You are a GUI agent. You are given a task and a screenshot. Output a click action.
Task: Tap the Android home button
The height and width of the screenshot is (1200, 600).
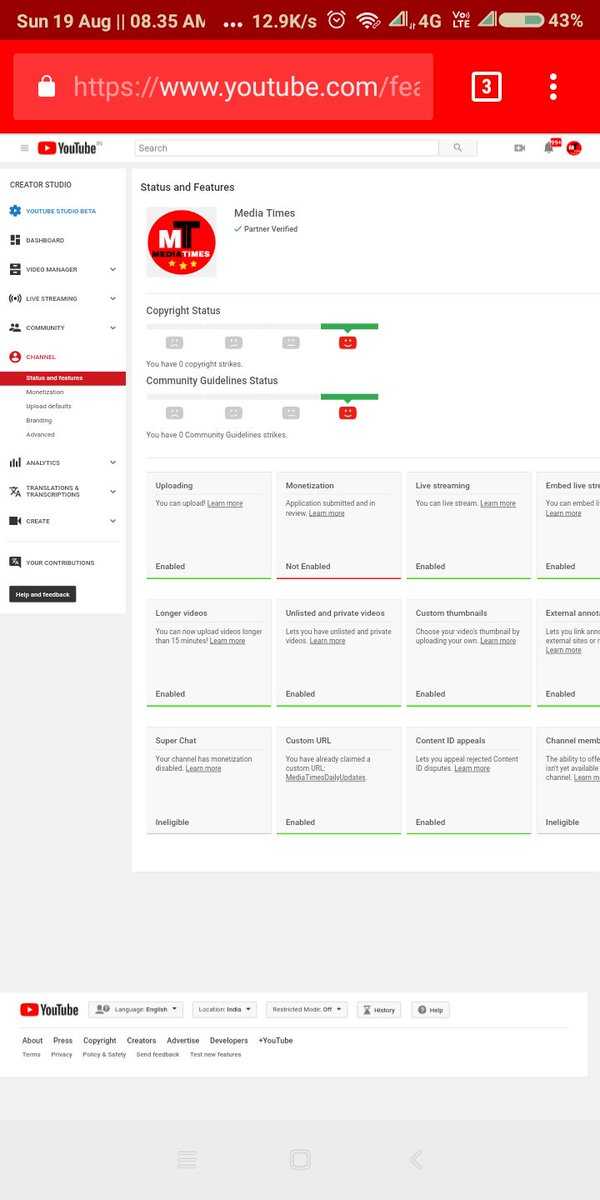299,1160
